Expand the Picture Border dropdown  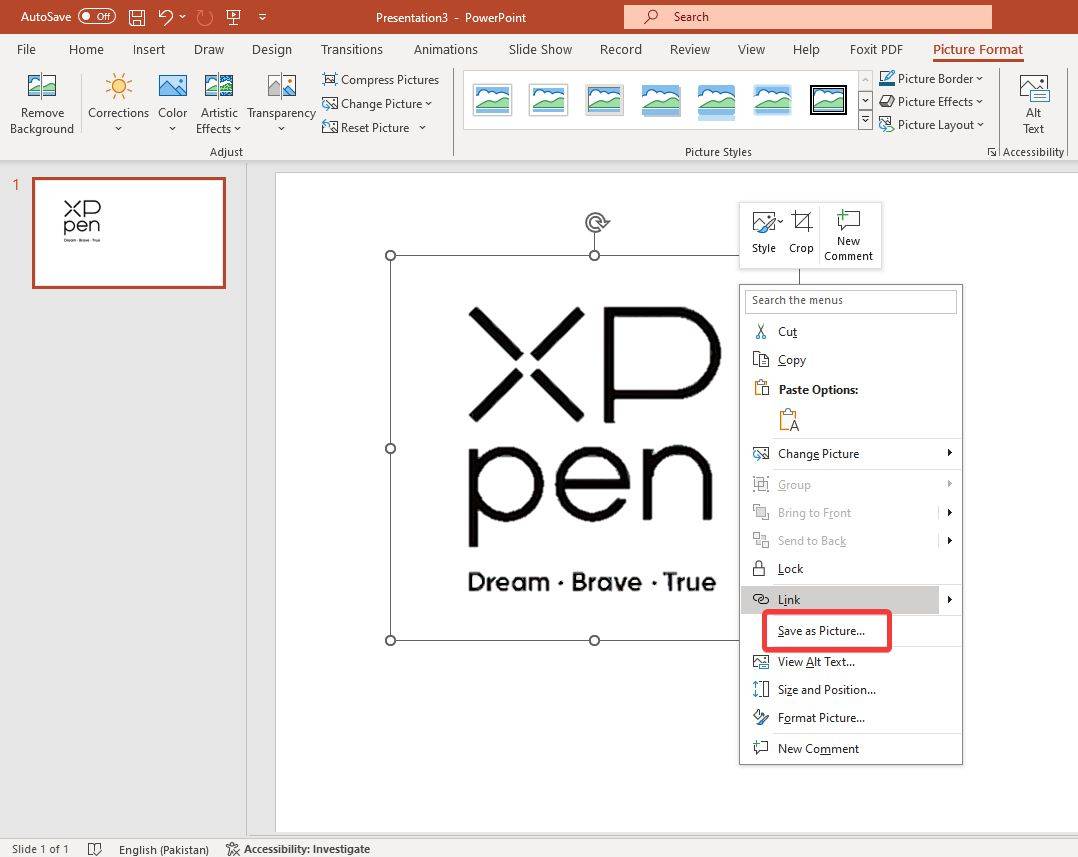click(931, 79)
